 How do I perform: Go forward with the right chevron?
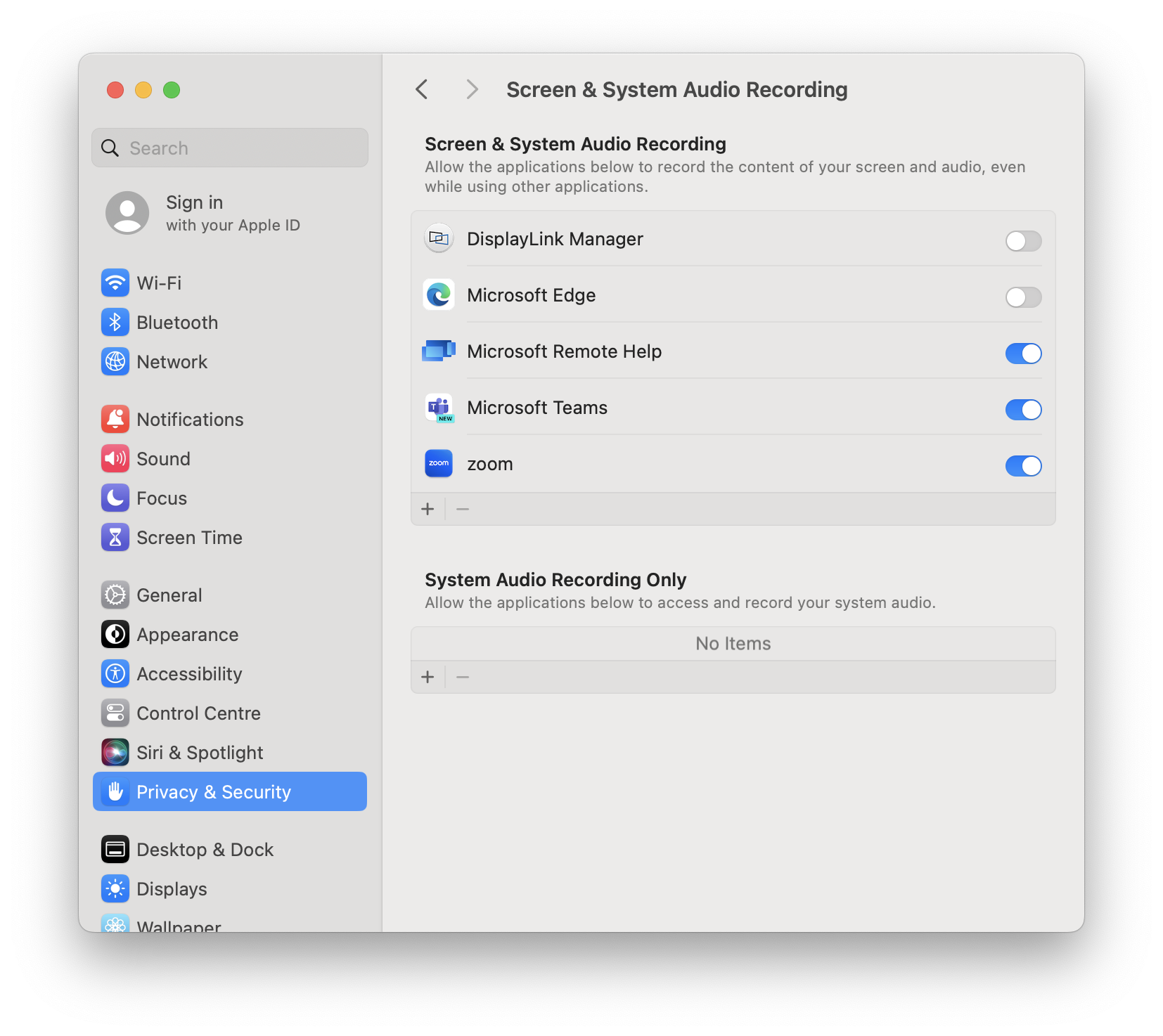[x=473, y=89]
